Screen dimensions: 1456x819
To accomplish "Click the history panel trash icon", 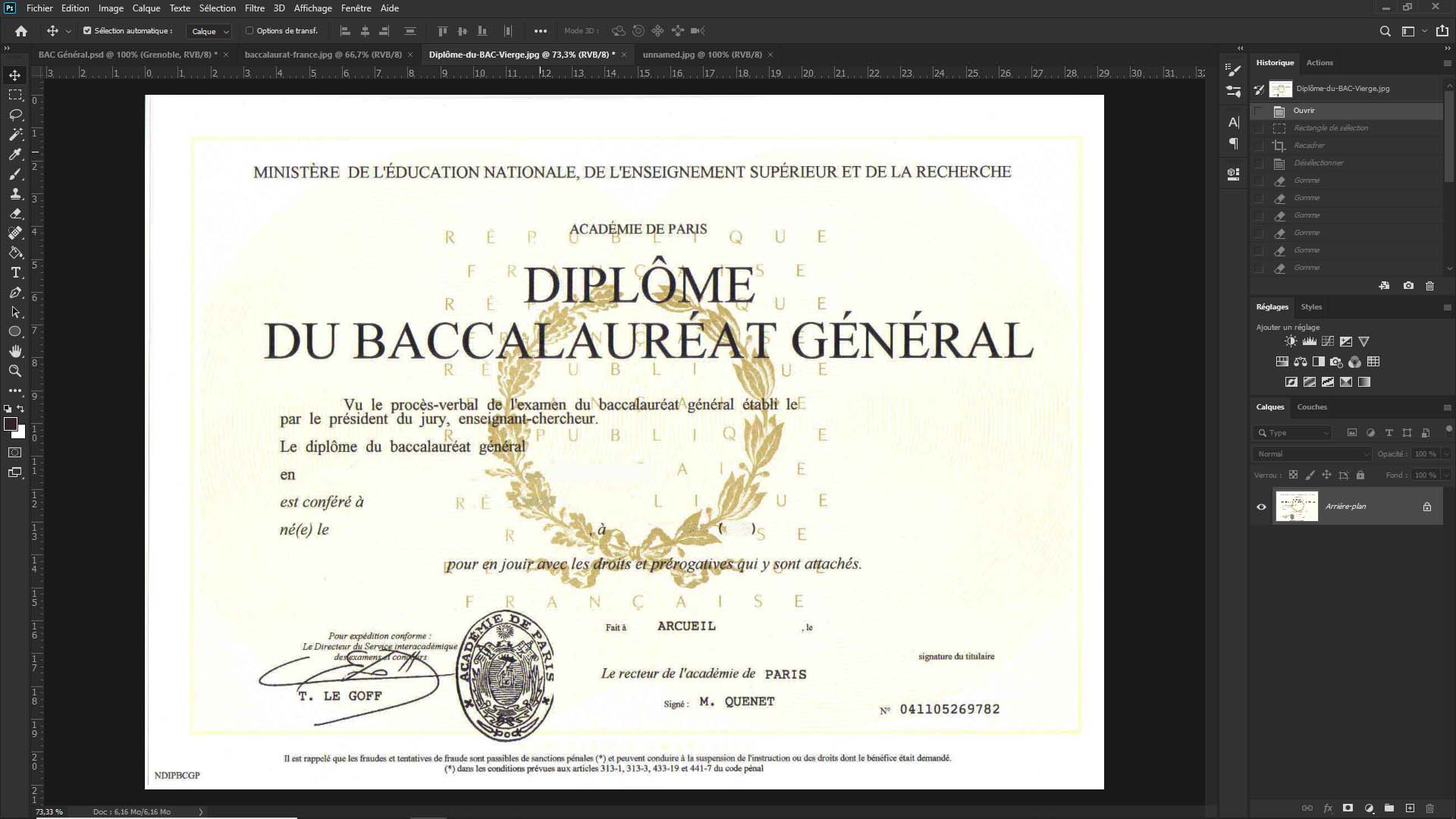I will tap(1429, 286).
